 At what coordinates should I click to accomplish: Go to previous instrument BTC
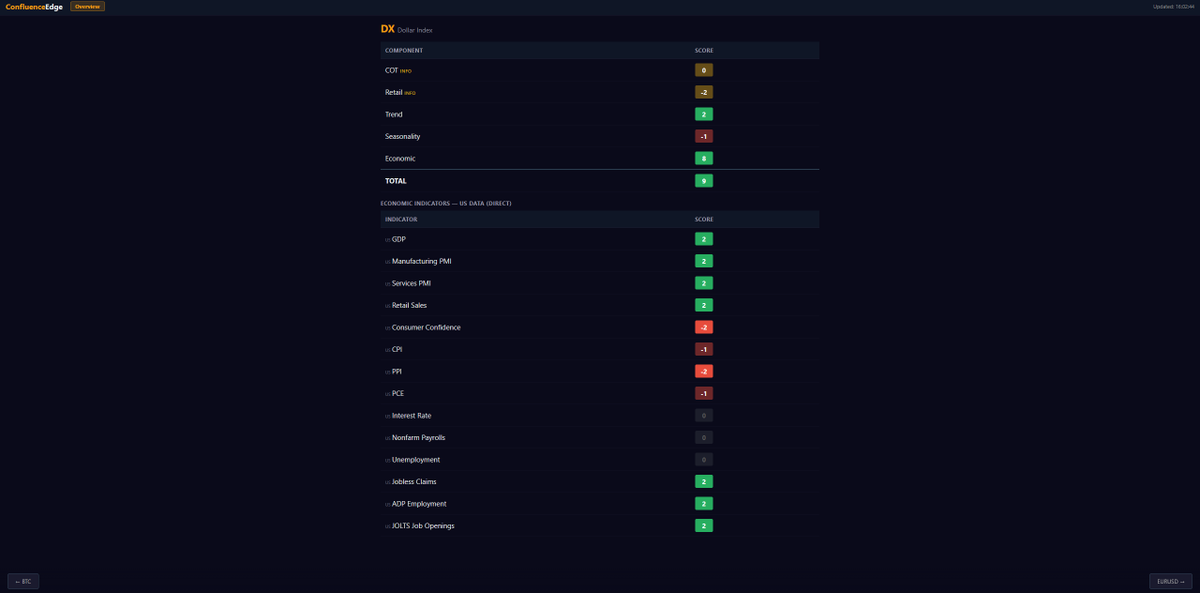(x=23, y=581)
